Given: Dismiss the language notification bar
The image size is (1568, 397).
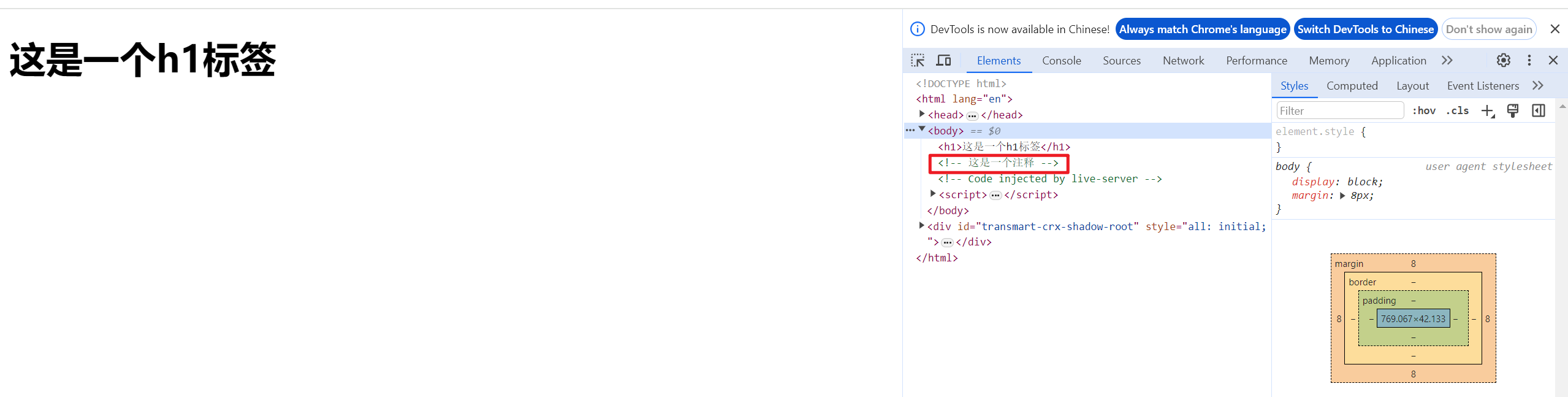Looking at the screenshot, I should pos(1555,29).
